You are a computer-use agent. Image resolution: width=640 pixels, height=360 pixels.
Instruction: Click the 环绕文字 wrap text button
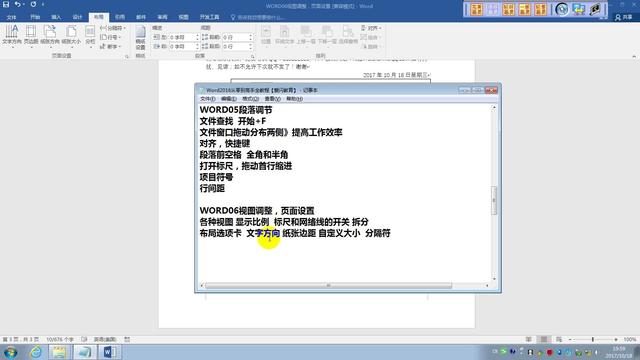pyautogui.click(x=284, y=35)
